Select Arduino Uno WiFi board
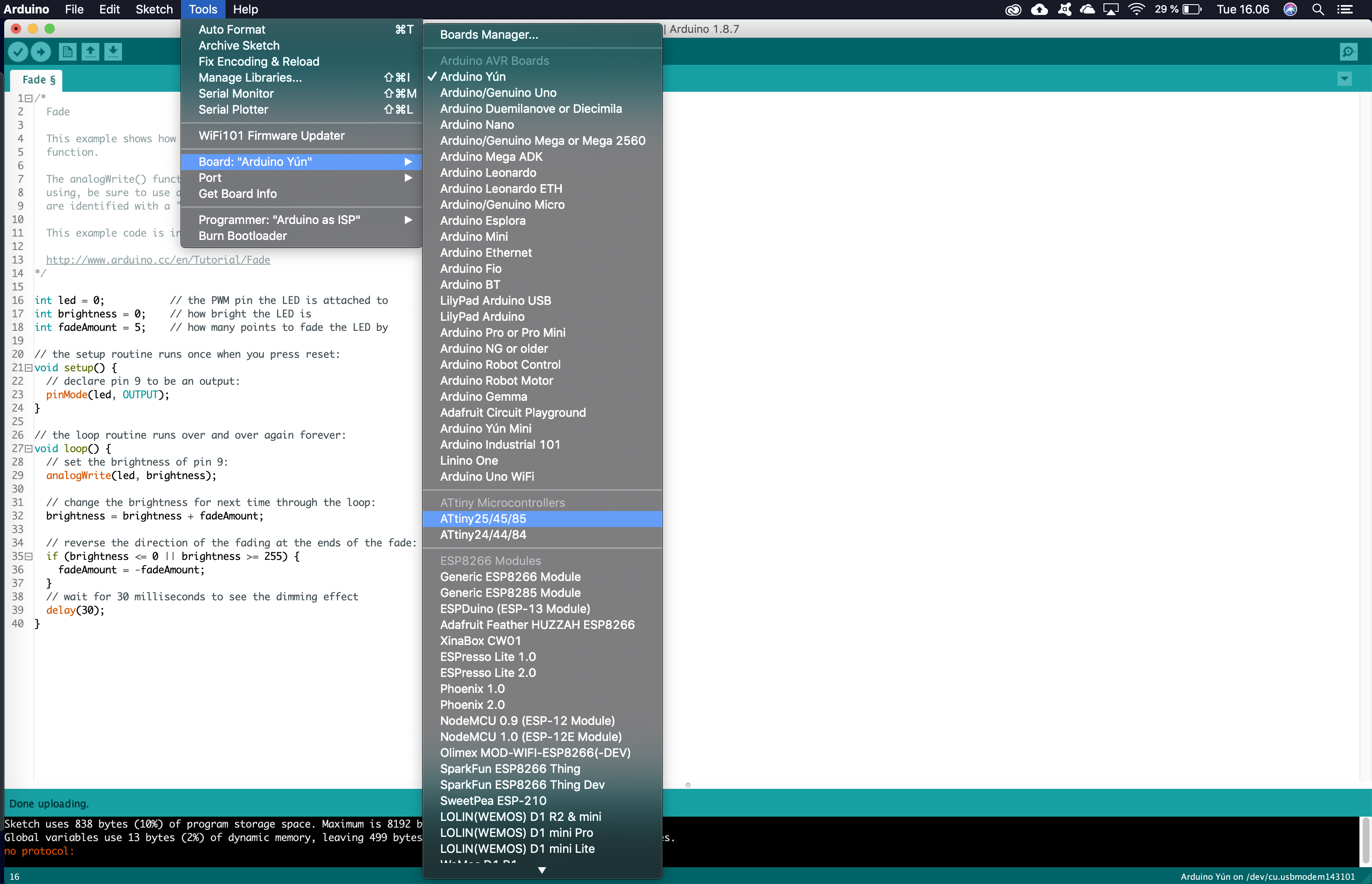The height and width of the screenshot is (884, 1372). pyautogui.click(x=542, y=477)
